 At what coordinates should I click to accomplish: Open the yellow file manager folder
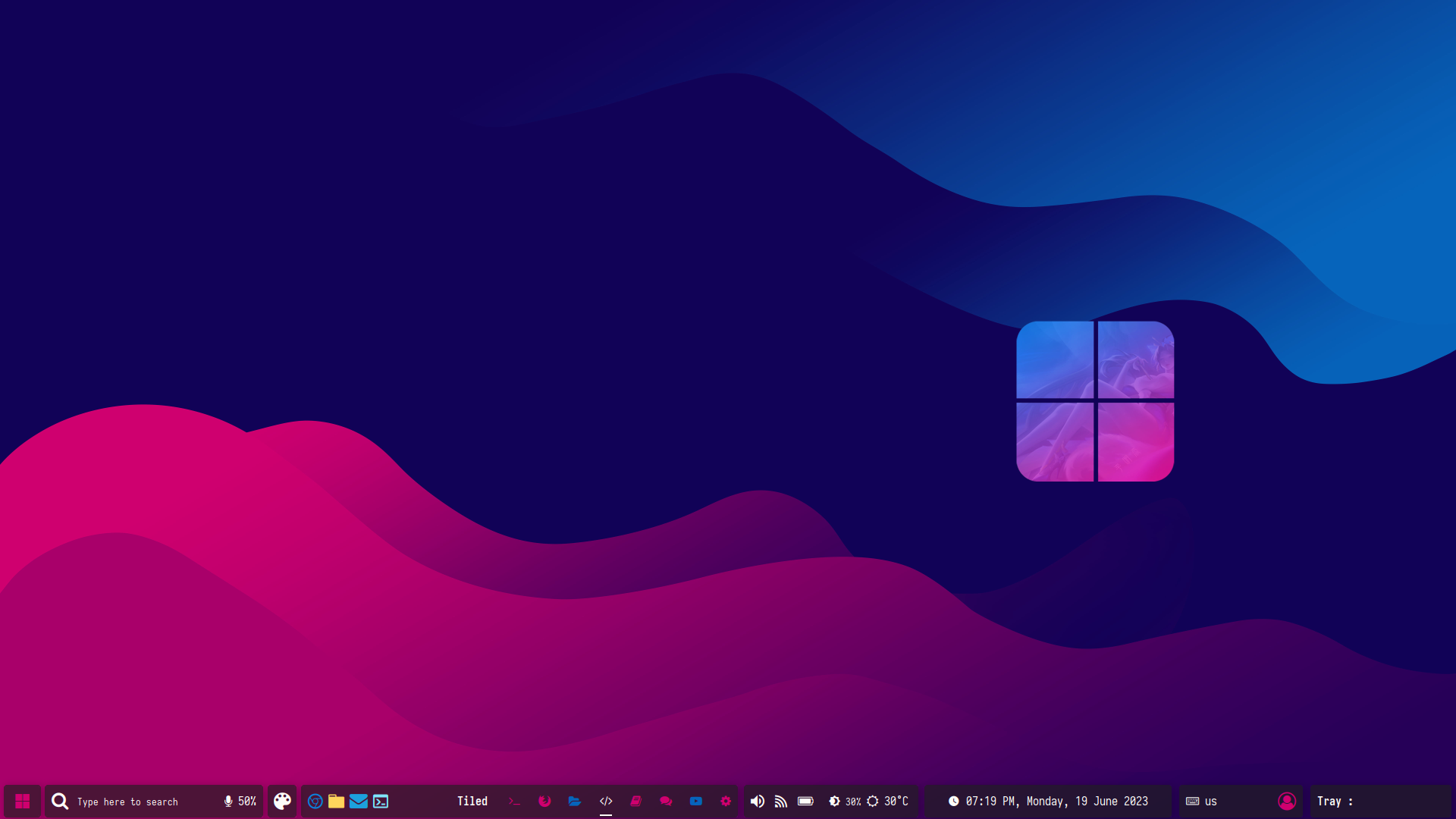coord(337,801)
